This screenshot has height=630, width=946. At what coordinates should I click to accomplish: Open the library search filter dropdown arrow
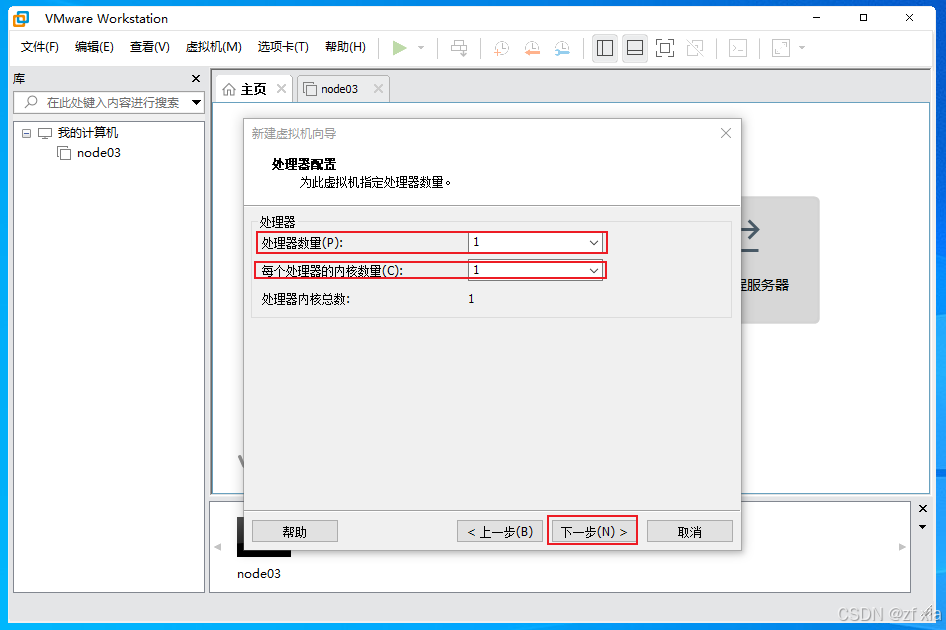[x=196, y=103]
